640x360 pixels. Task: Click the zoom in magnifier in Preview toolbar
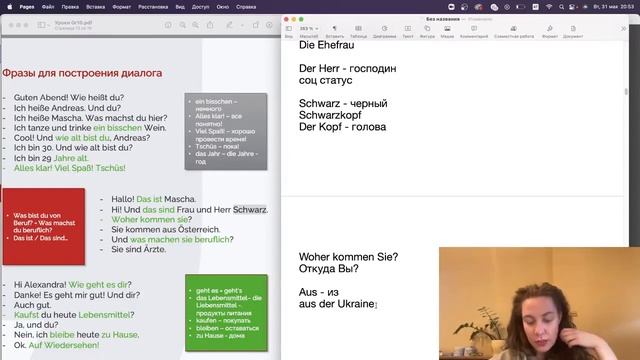[196, 25]
